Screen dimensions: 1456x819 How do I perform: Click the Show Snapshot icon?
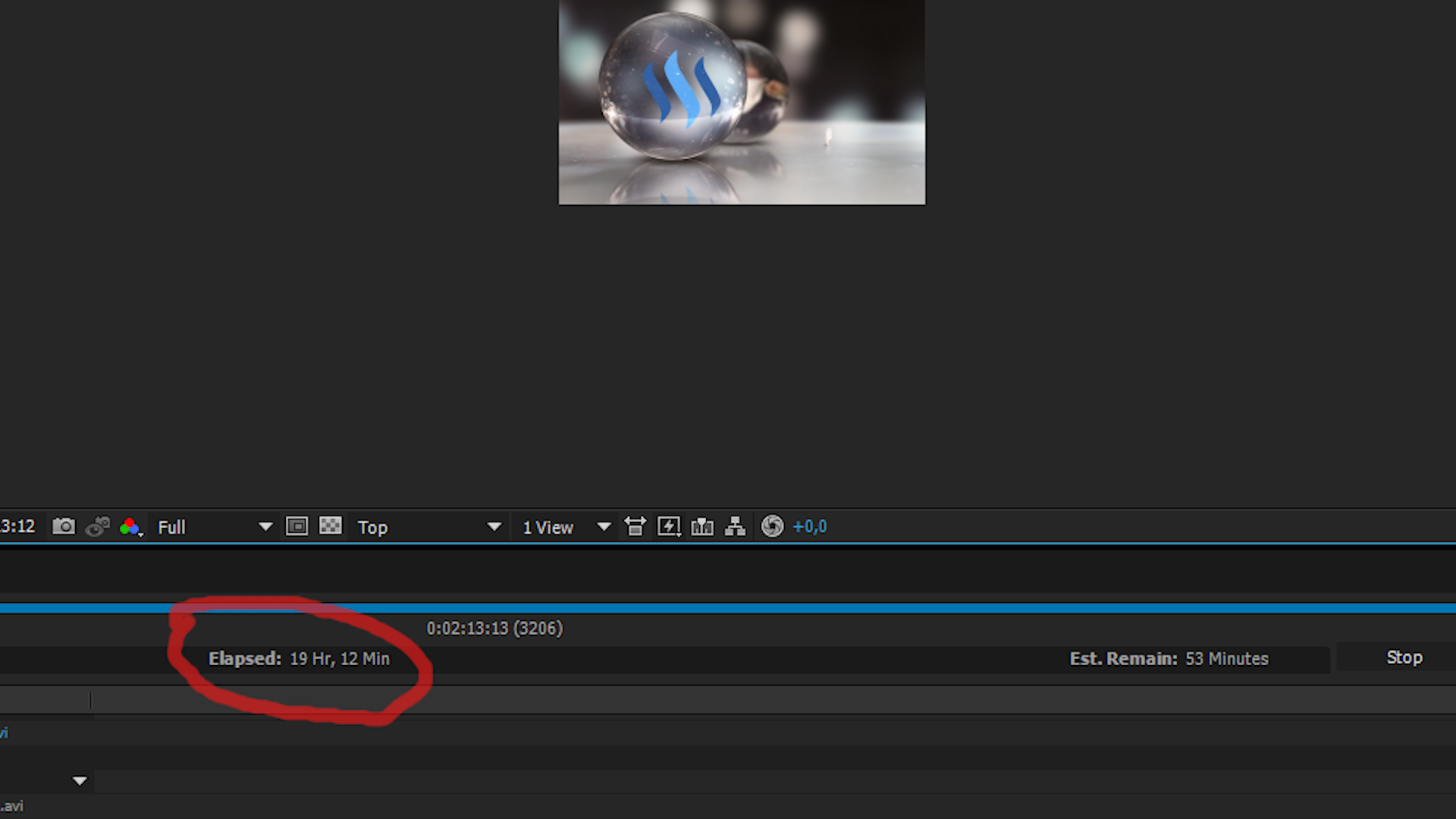[98, 526]
